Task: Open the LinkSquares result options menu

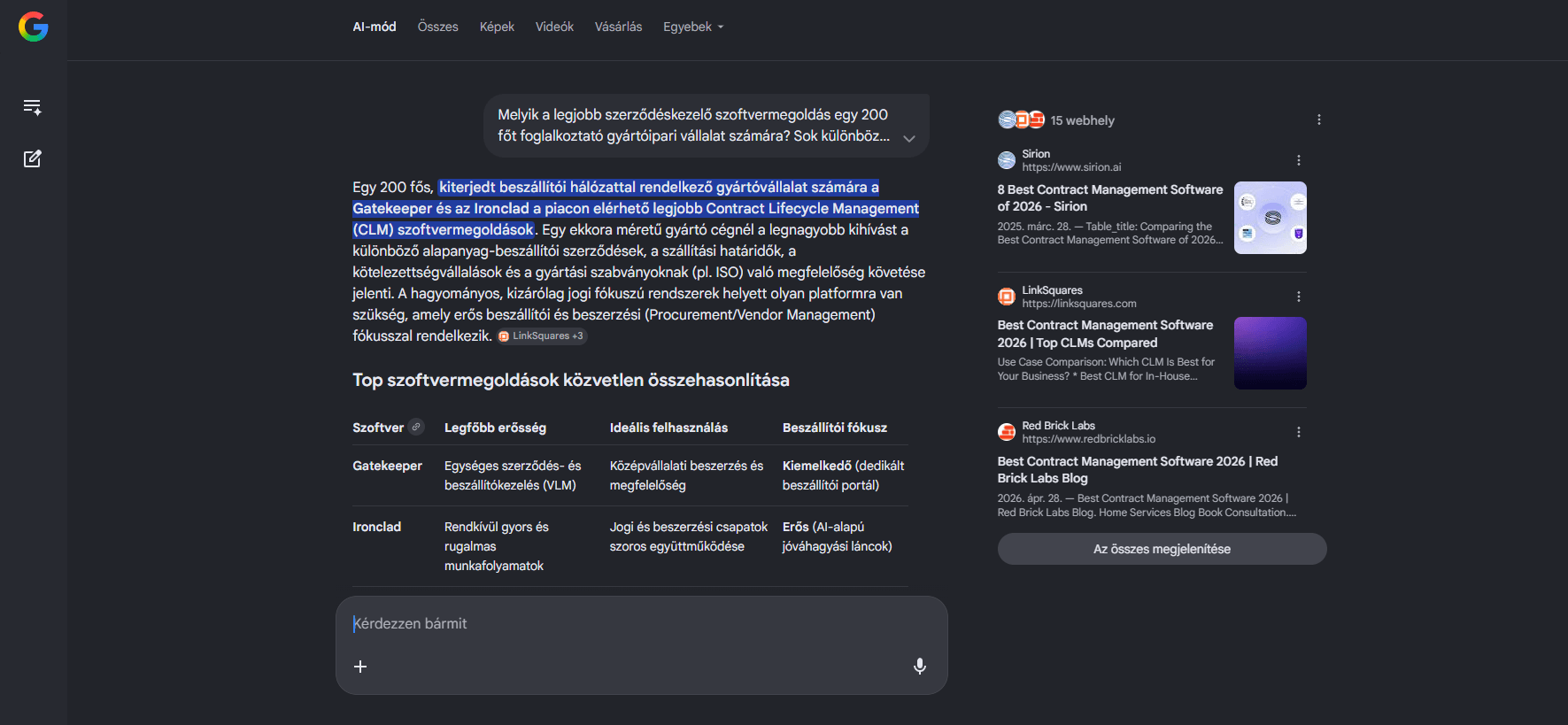Action: tap(1299, 297)
